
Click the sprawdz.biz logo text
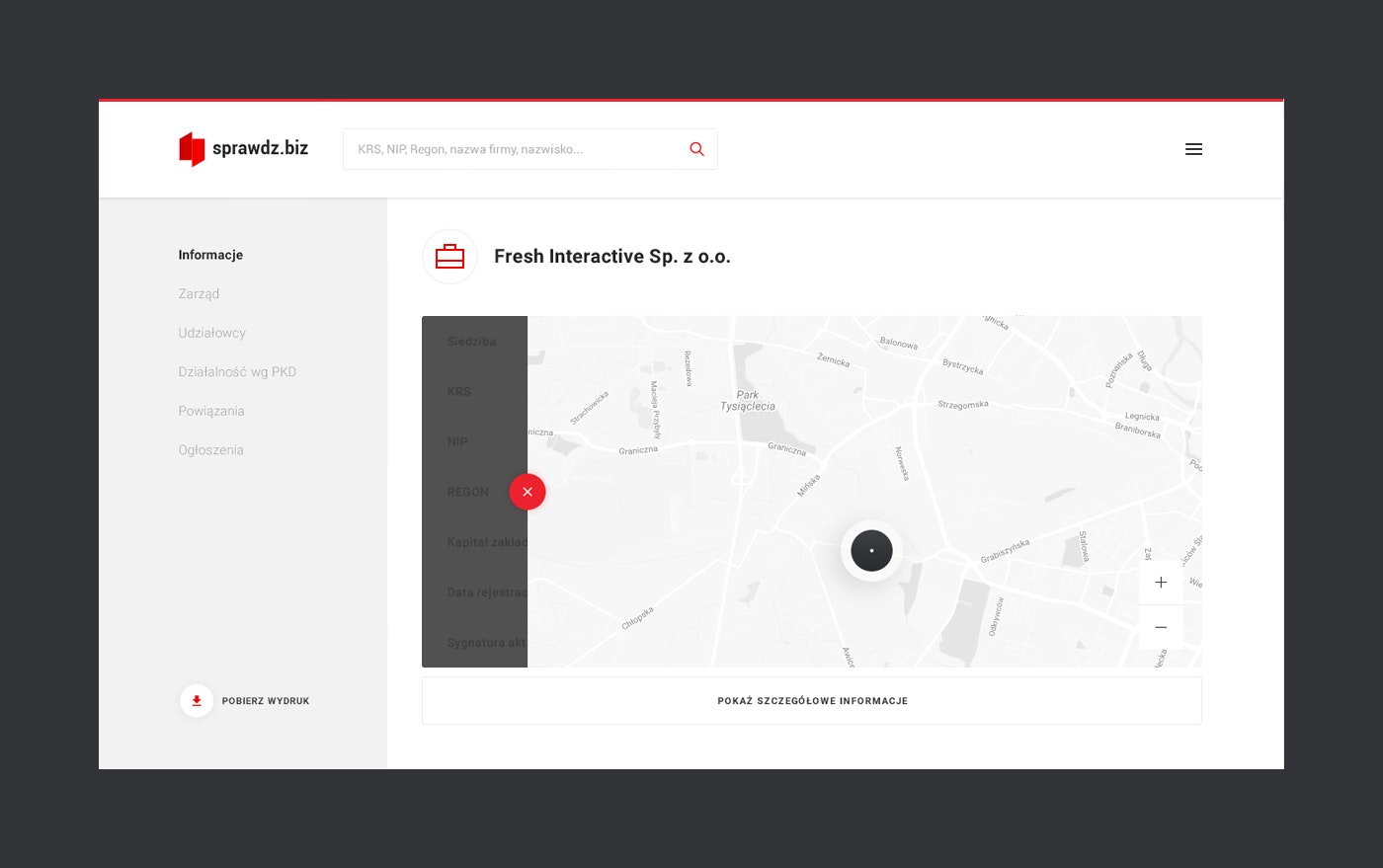tap(260, 148)
